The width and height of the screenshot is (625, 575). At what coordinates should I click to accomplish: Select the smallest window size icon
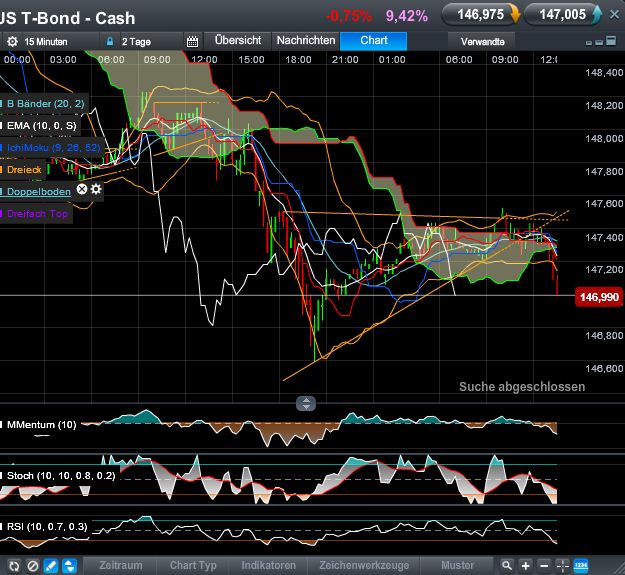pos(589,42)
